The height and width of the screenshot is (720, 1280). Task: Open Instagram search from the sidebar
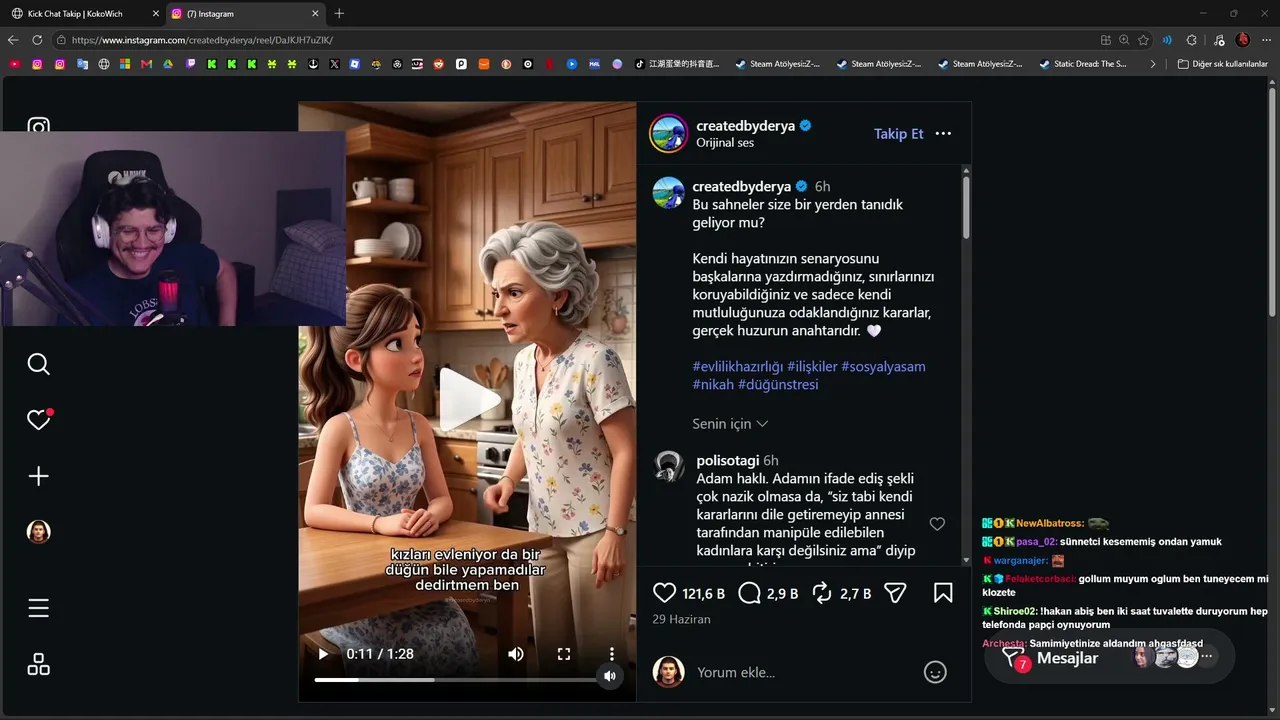click(x=38, y=364)
